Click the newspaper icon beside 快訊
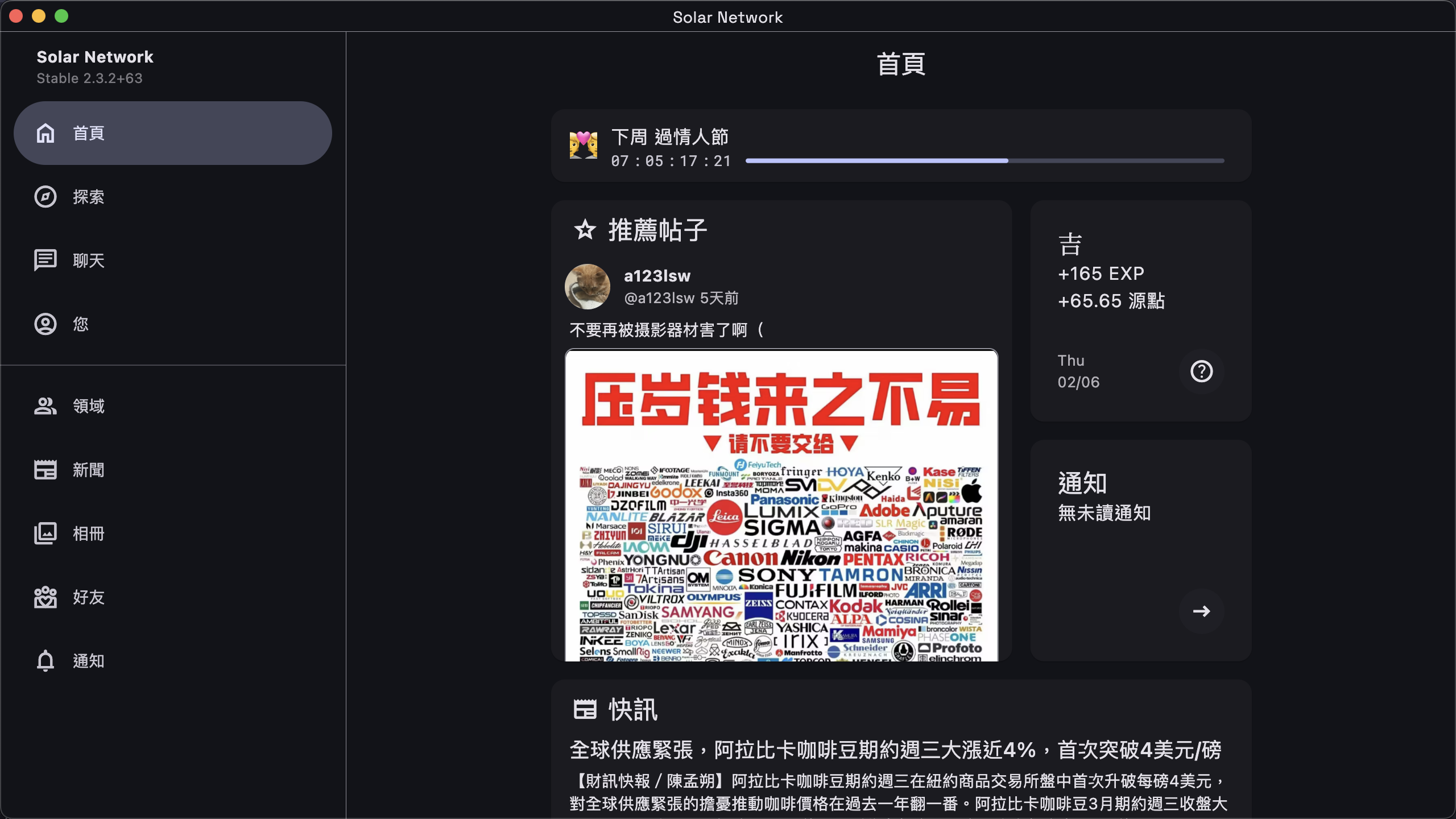This screenshot has height=819, width=1456. pos(585,709)
